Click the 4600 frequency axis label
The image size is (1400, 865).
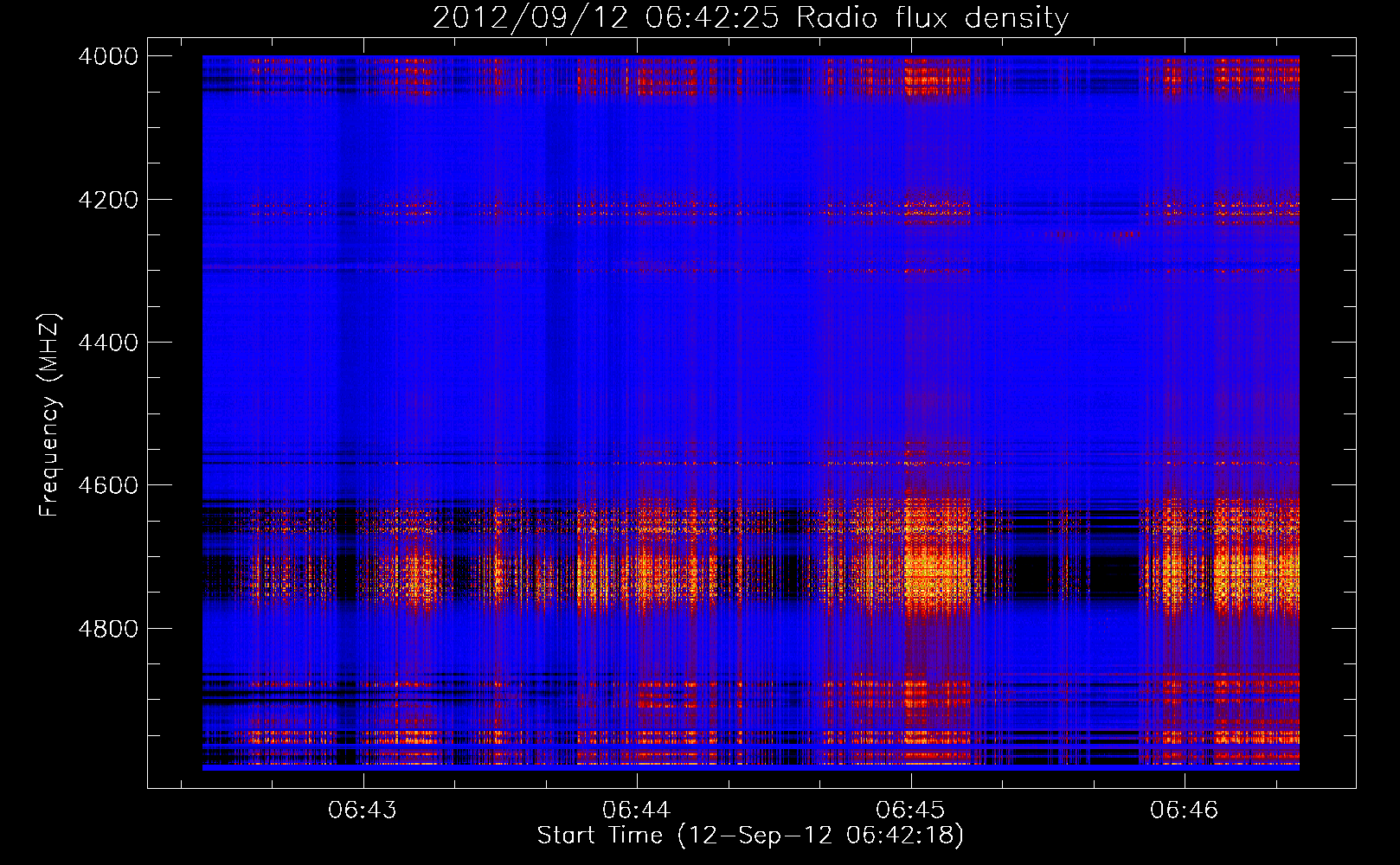tap(108, 485)
